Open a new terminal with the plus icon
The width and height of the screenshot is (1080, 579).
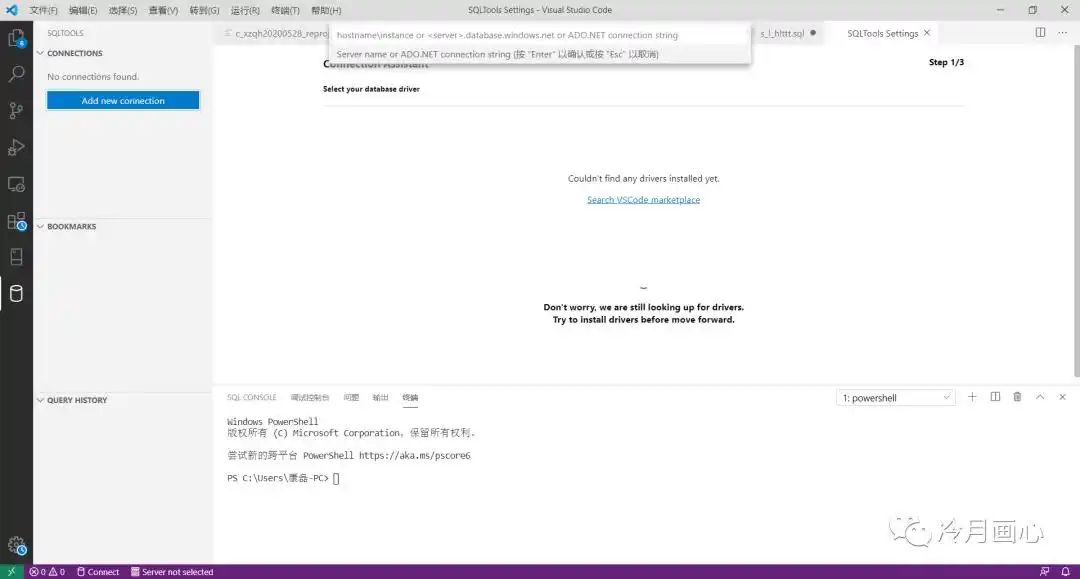click(x=972, y=397)
